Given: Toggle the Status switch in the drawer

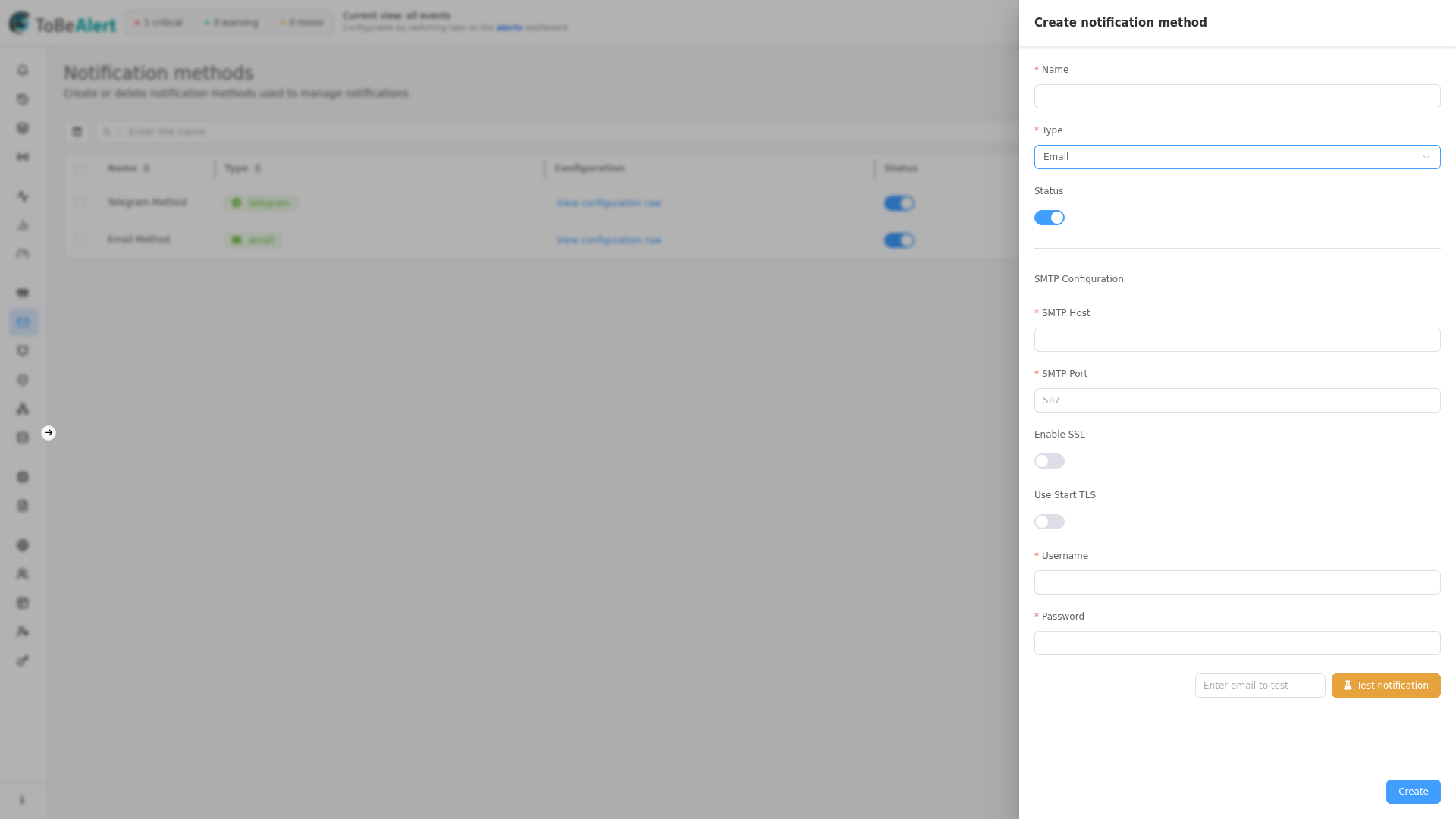Looking at the screenshot, I should click(1050, 218).
